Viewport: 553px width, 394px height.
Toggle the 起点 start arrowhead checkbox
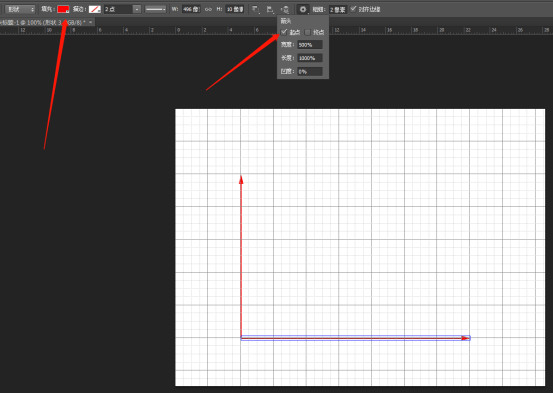click(x=284, y=32)
